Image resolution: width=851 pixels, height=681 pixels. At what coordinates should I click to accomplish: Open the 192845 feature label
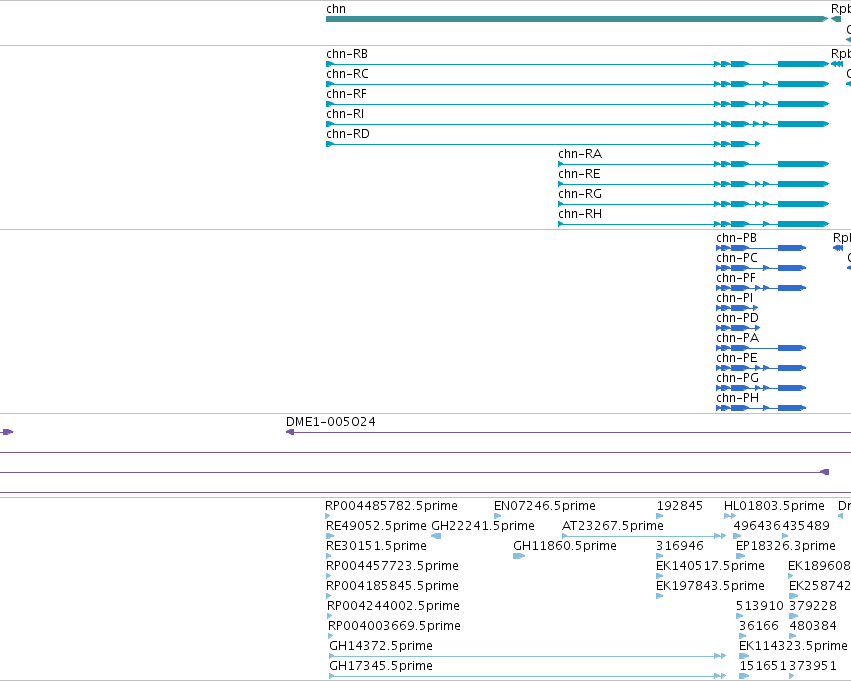pos(679,506)
